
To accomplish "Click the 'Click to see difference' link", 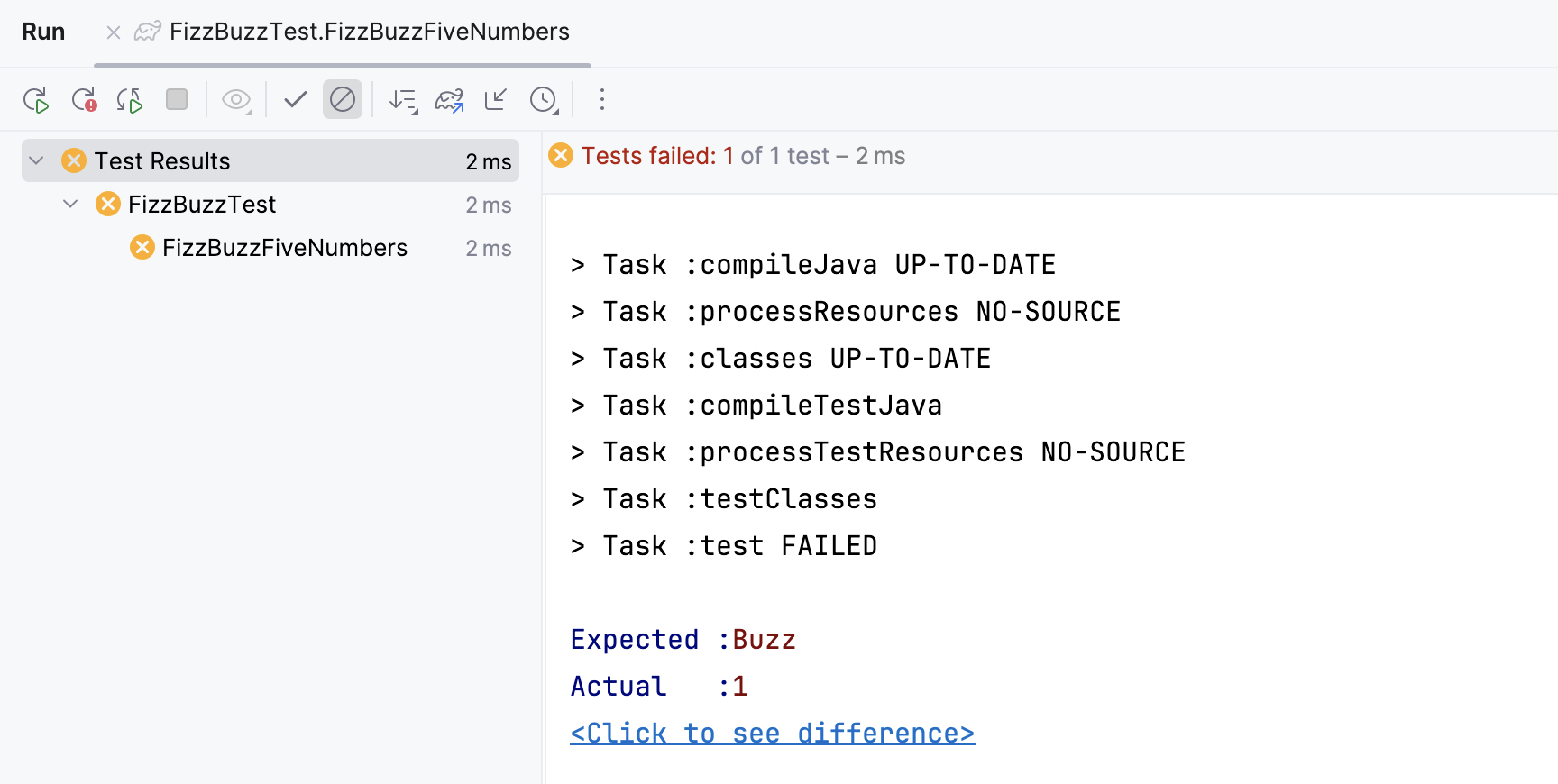I will [772, 734].
